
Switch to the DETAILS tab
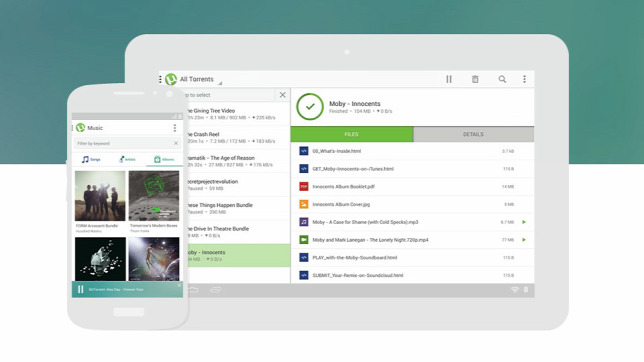point(473,134)
